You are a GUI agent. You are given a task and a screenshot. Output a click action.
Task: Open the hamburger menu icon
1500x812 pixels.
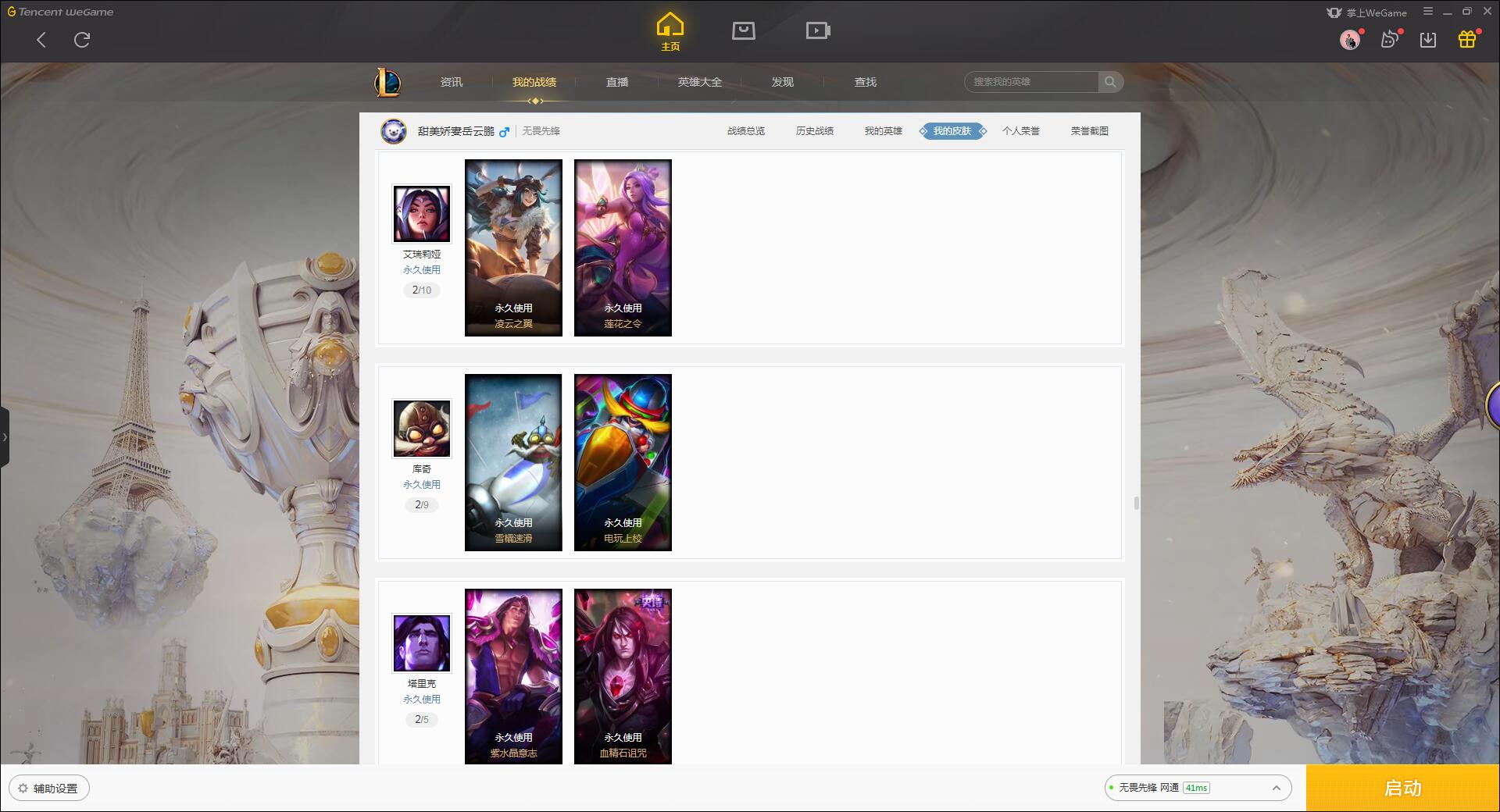tap(1428, 12)
